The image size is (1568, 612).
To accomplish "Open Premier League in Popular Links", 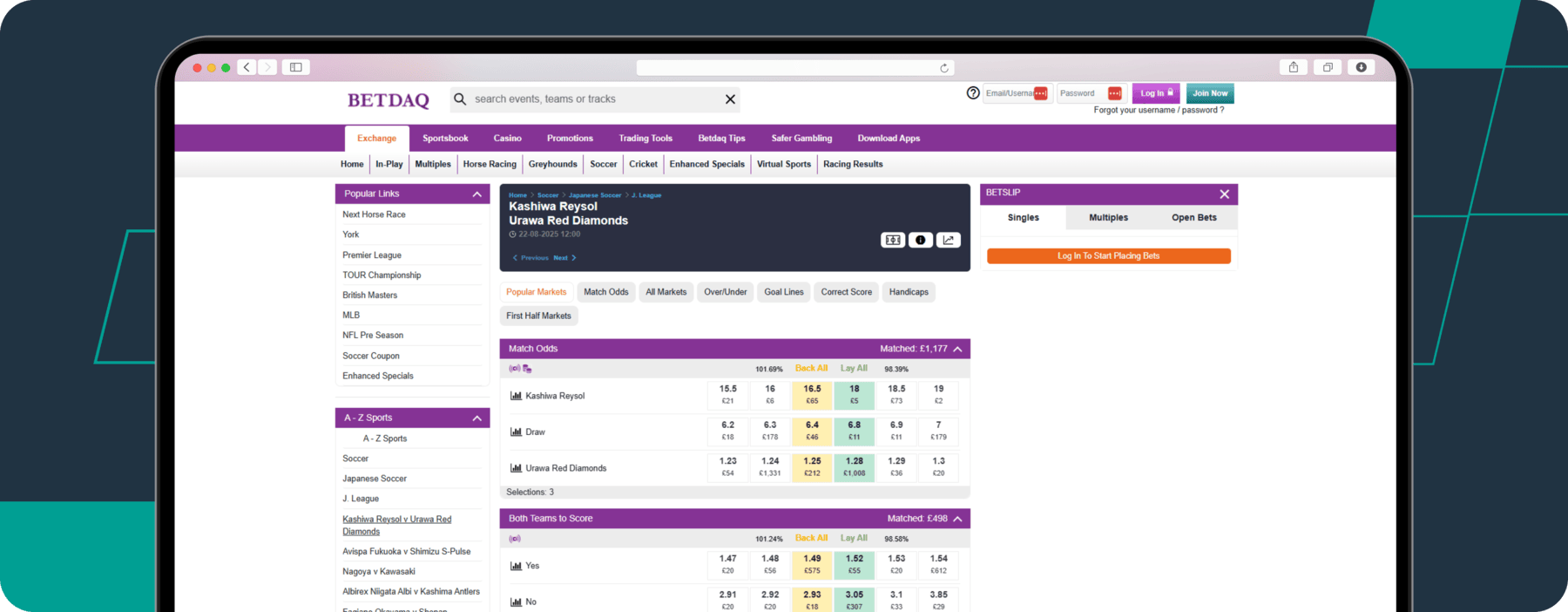I will 372,255.
